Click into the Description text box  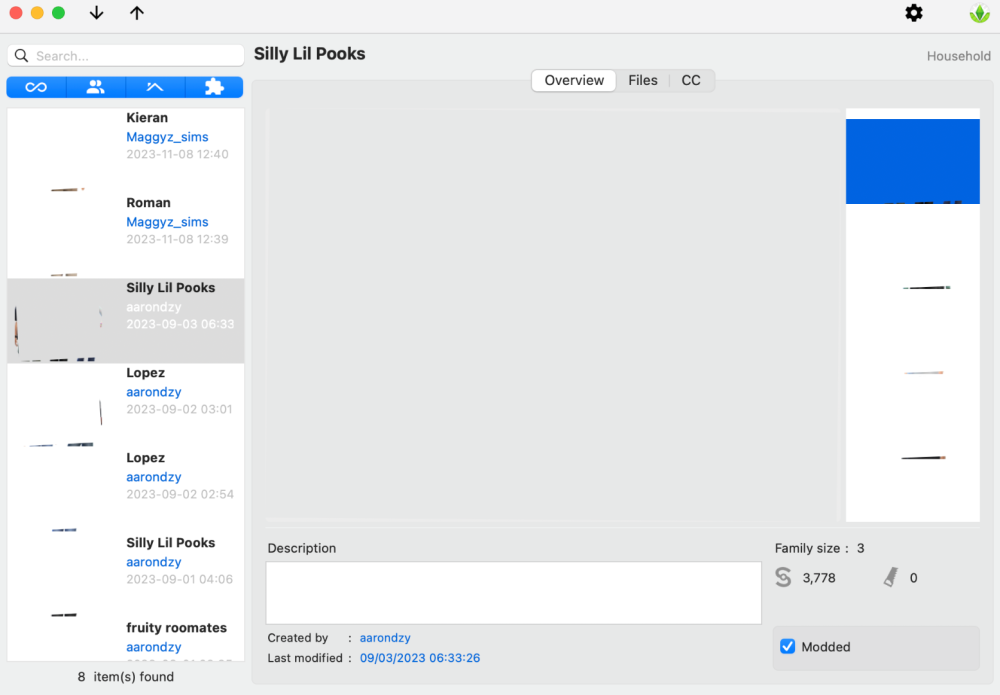coord(513,593)
